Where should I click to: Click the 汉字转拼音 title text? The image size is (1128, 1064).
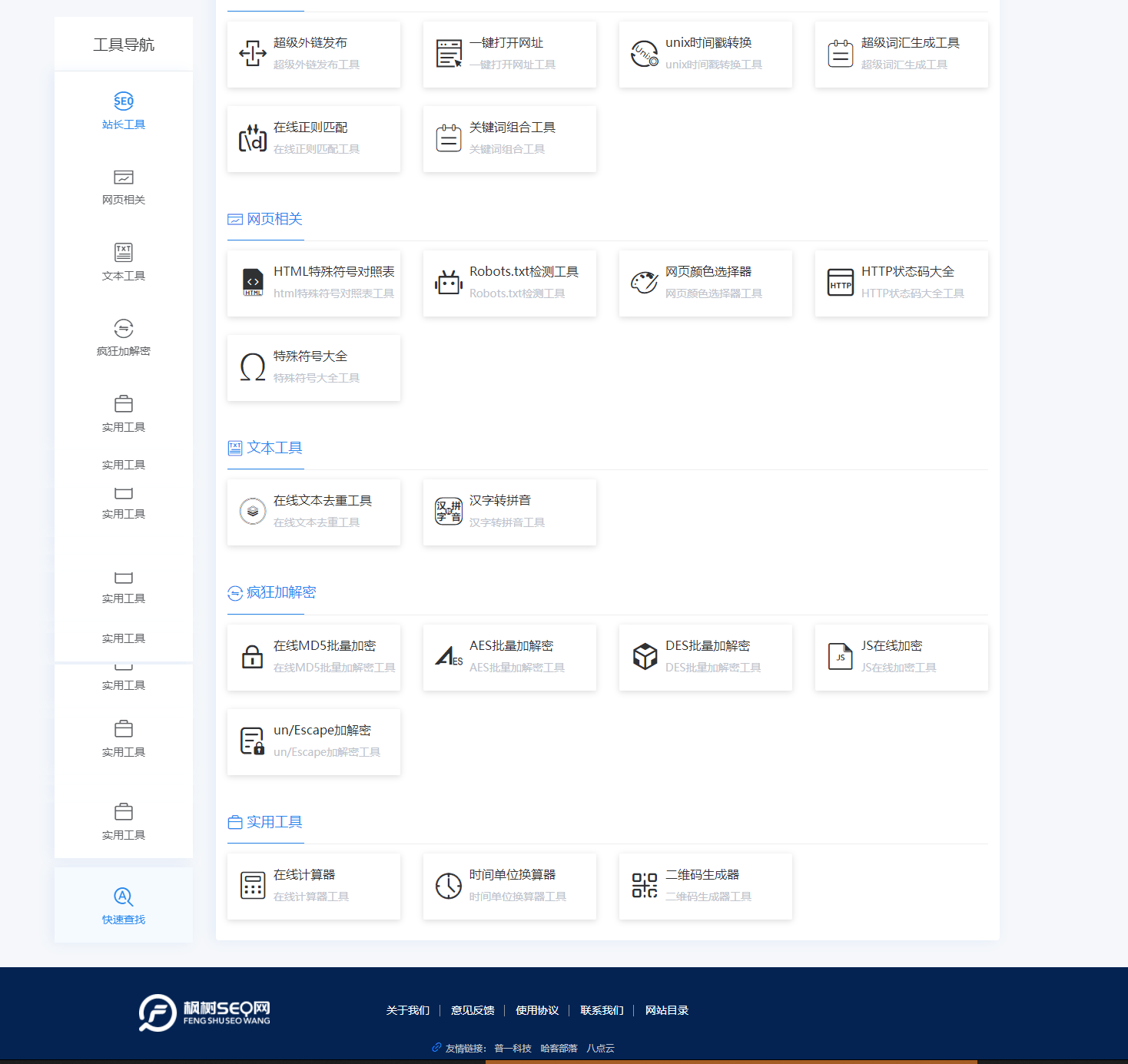tap(500, 501)
